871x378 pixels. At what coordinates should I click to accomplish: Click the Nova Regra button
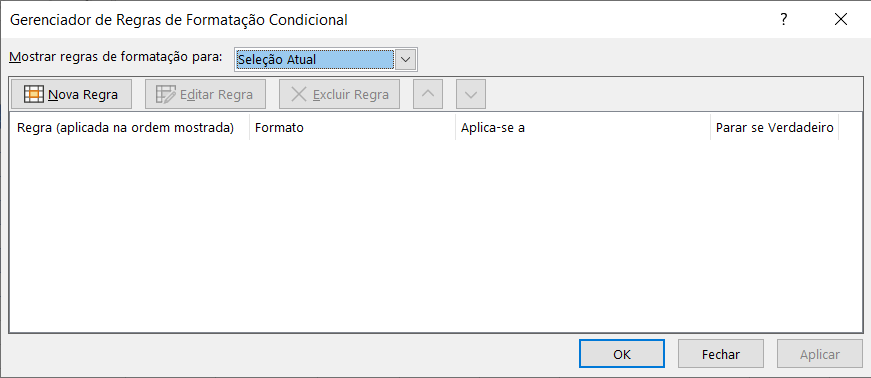[x=72, y=94]
